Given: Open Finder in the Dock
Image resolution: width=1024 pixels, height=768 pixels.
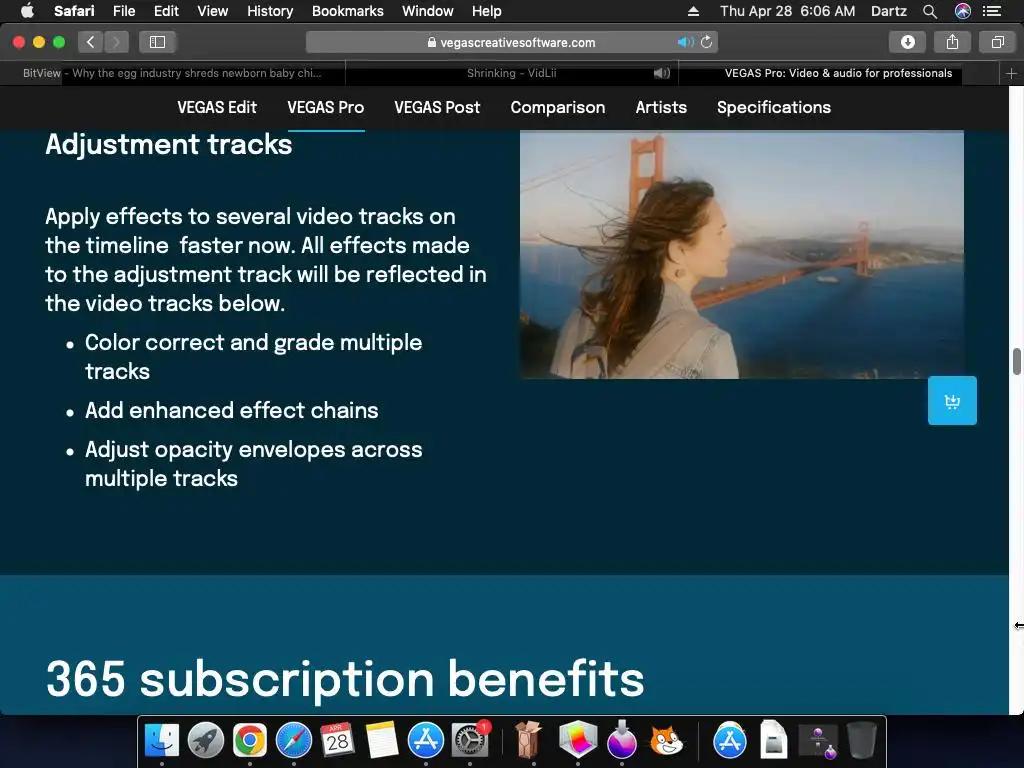Looking at the screenshot, I should coord(161,740).
